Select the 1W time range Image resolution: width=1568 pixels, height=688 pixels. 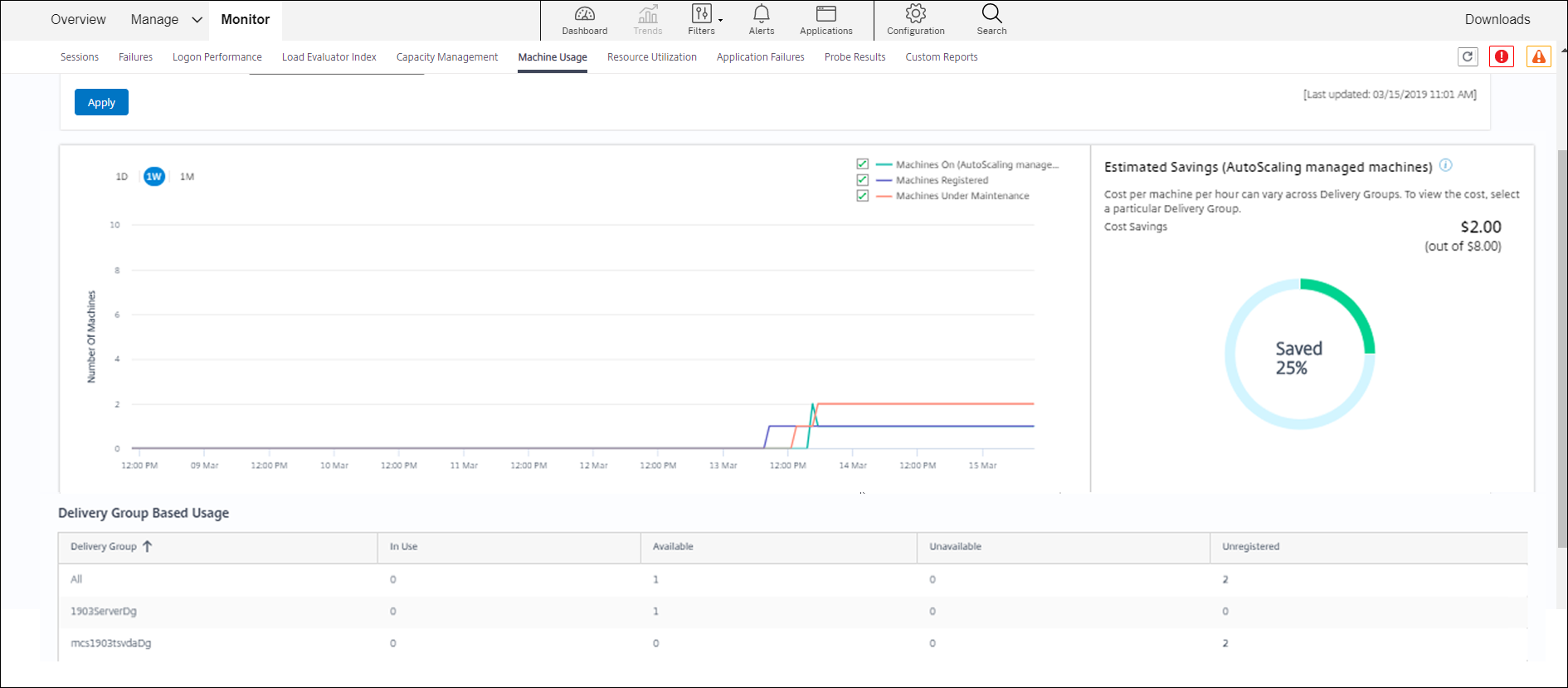(x=154, y=177)
